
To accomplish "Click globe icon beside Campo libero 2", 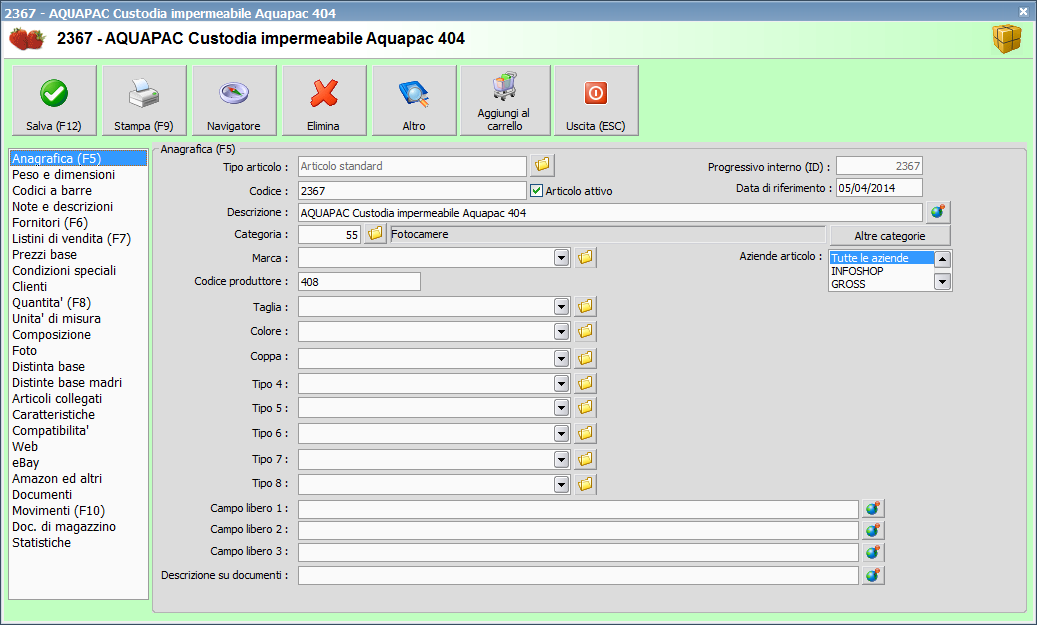I will 873,530.
